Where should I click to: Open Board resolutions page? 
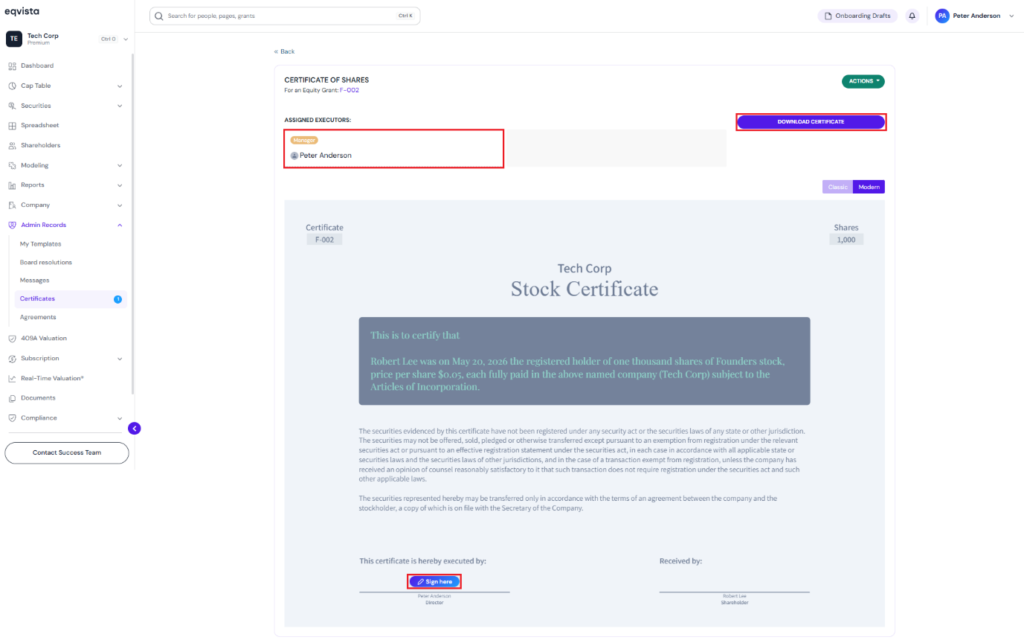coord(46,262)
